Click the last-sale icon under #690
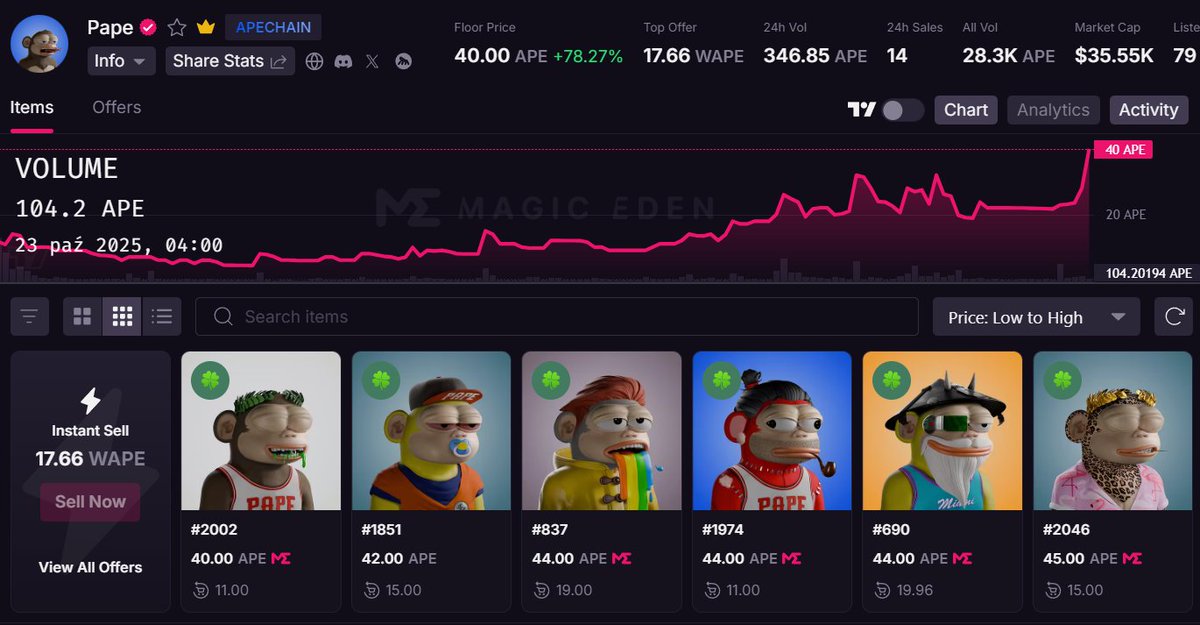The height and width of the screenshot is (625, 1200). tap(882, 590)
